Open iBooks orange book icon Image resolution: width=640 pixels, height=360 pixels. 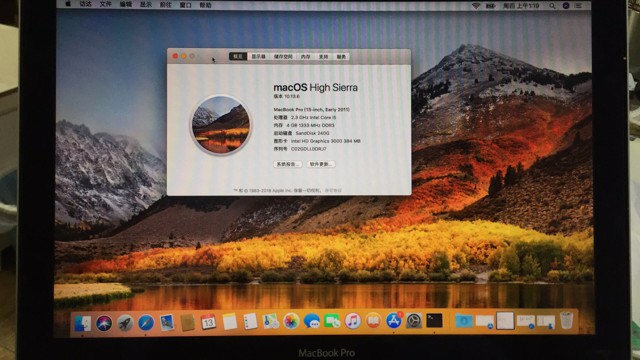pos(373,320)
